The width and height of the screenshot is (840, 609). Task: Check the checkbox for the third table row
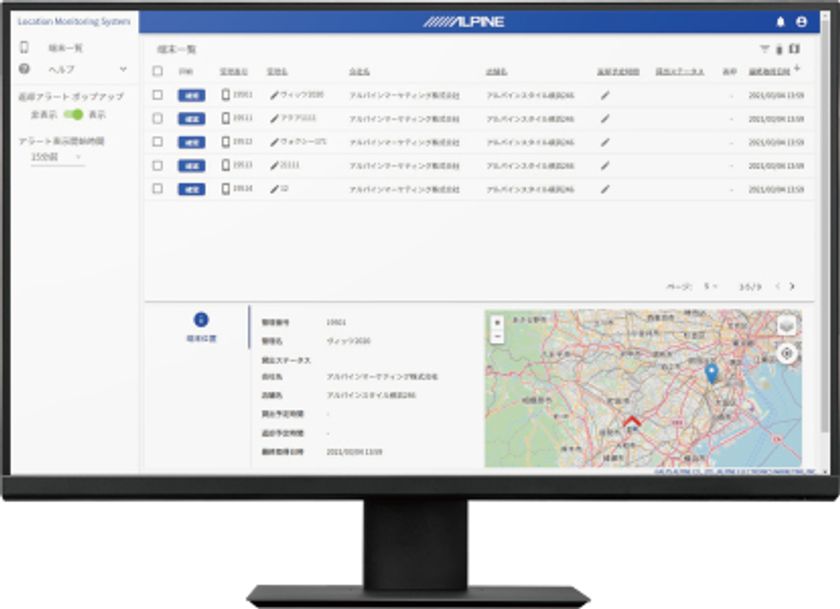[x=158, y=142]
